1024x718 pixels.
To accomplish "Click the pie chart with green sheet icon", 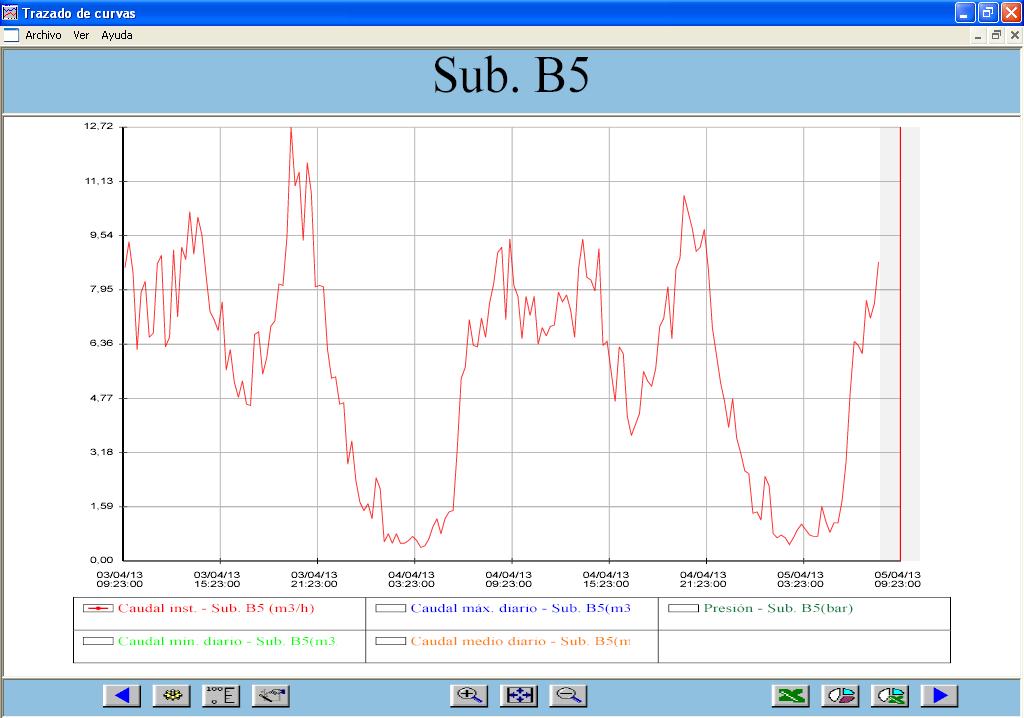I will (890, 696).
